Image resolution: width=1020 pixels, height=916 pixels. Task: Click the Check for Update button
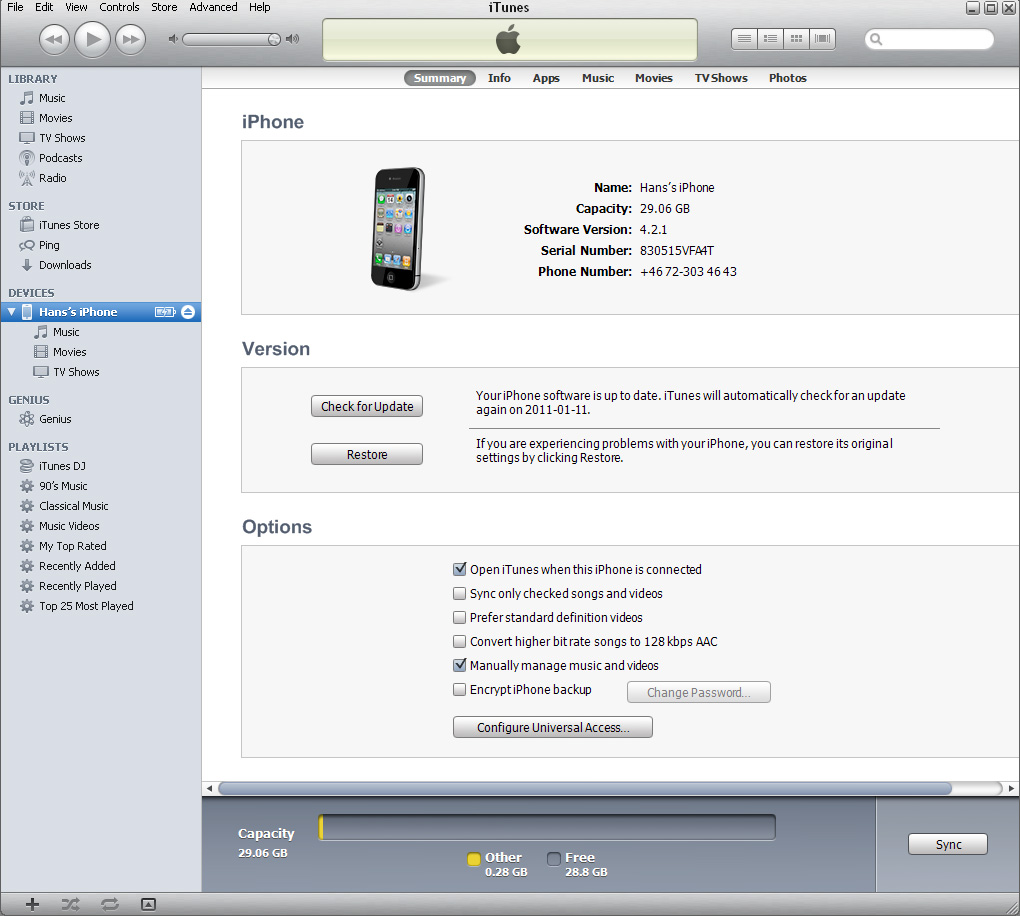[367, 406]
